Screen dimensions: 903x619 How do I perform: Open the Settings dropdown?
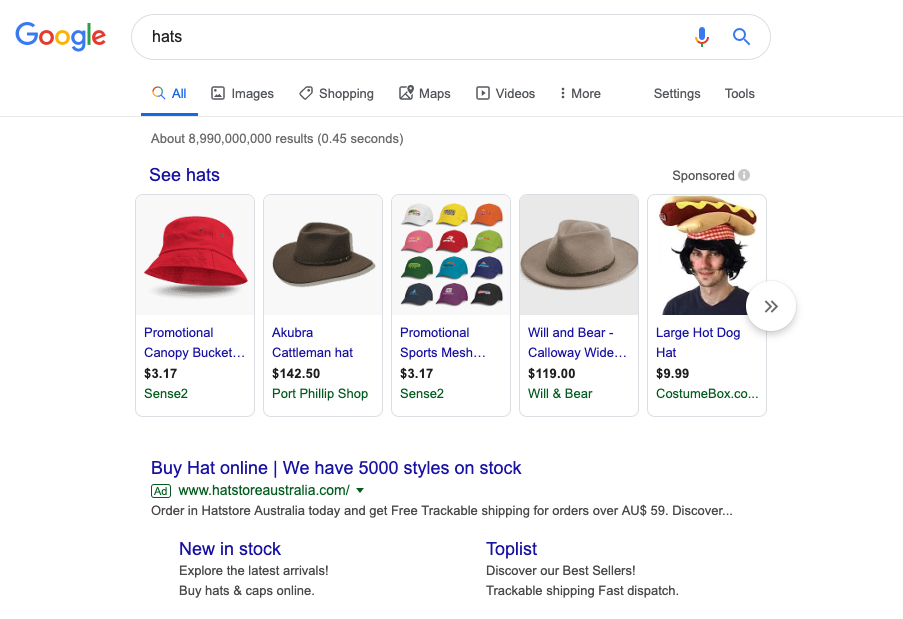(677, 93)
